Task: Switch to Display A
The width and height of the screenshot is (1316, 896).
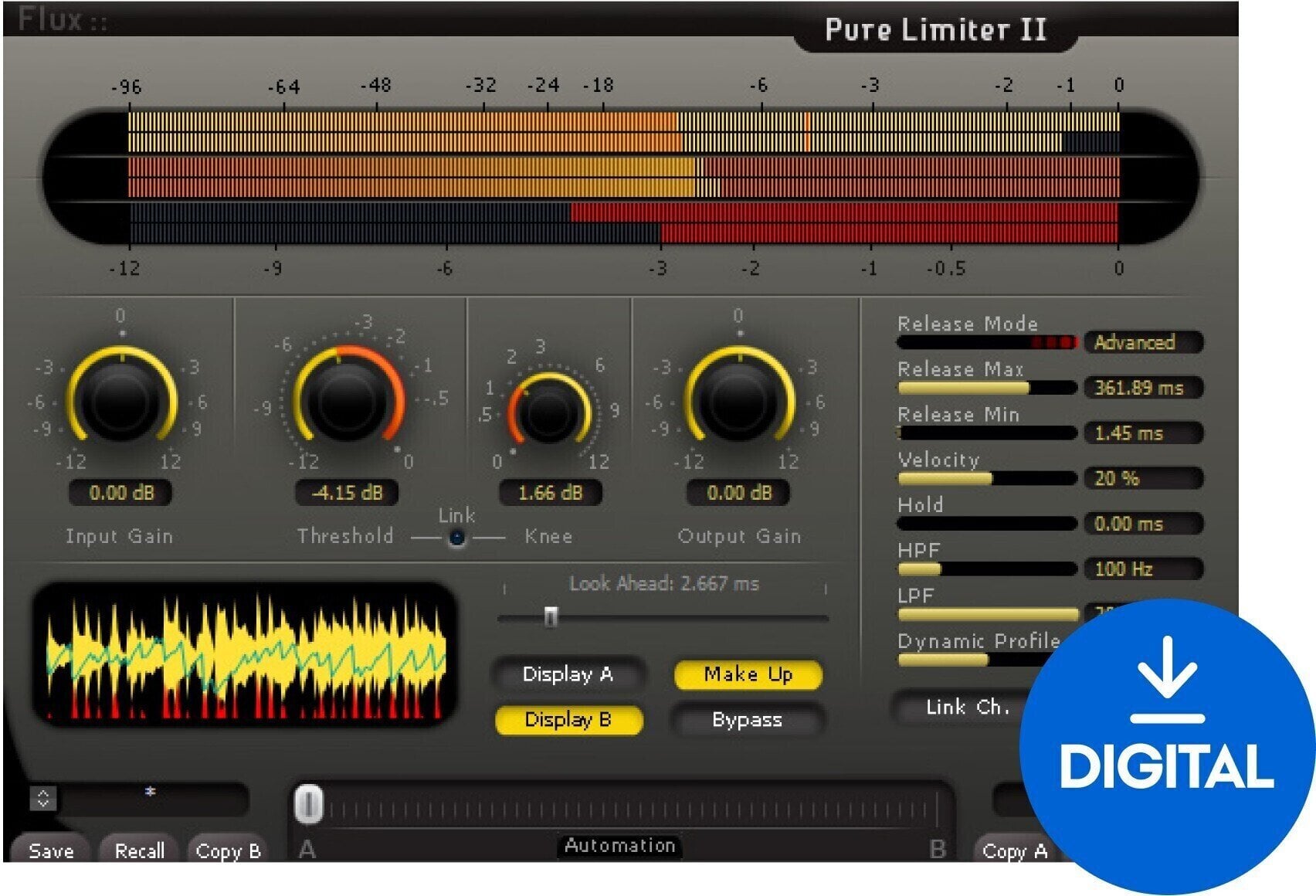Action: [568, 674]
